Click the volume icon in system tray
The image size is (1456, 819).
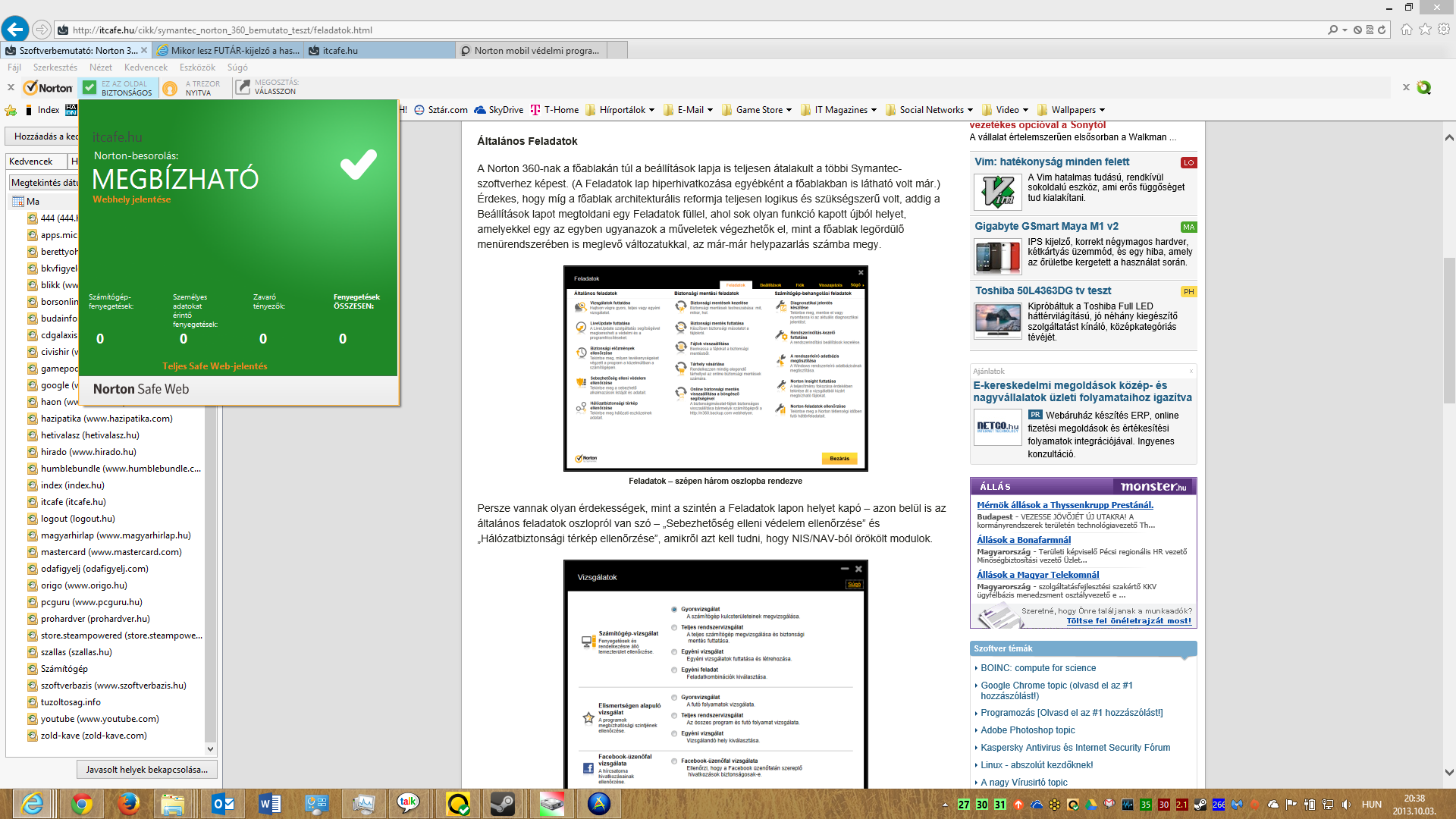coord(1347,805)
